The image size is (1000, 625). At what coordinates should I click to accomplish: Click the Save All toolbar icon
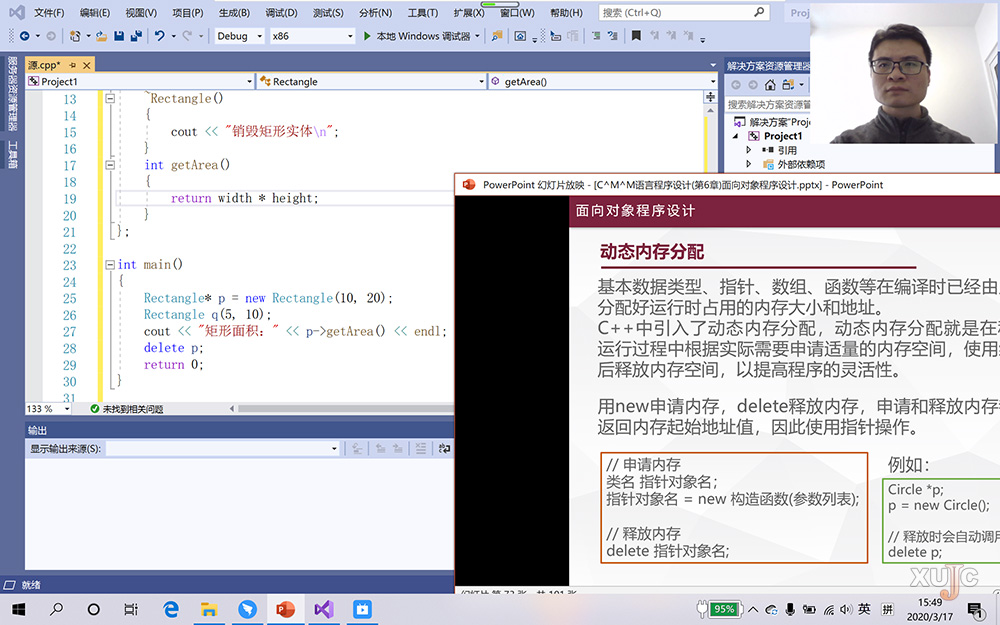coord(135,36)
